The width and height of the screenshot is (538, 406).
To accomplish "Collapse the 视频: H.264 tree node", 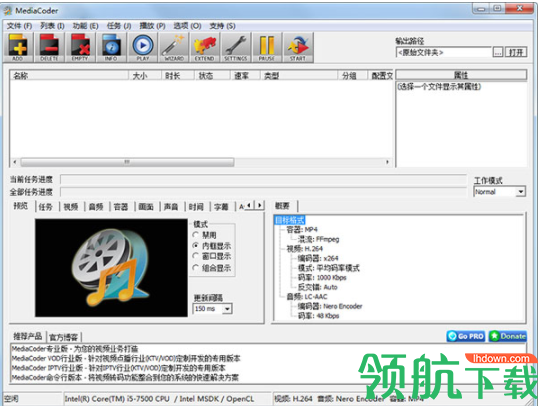I will (304, 249).
